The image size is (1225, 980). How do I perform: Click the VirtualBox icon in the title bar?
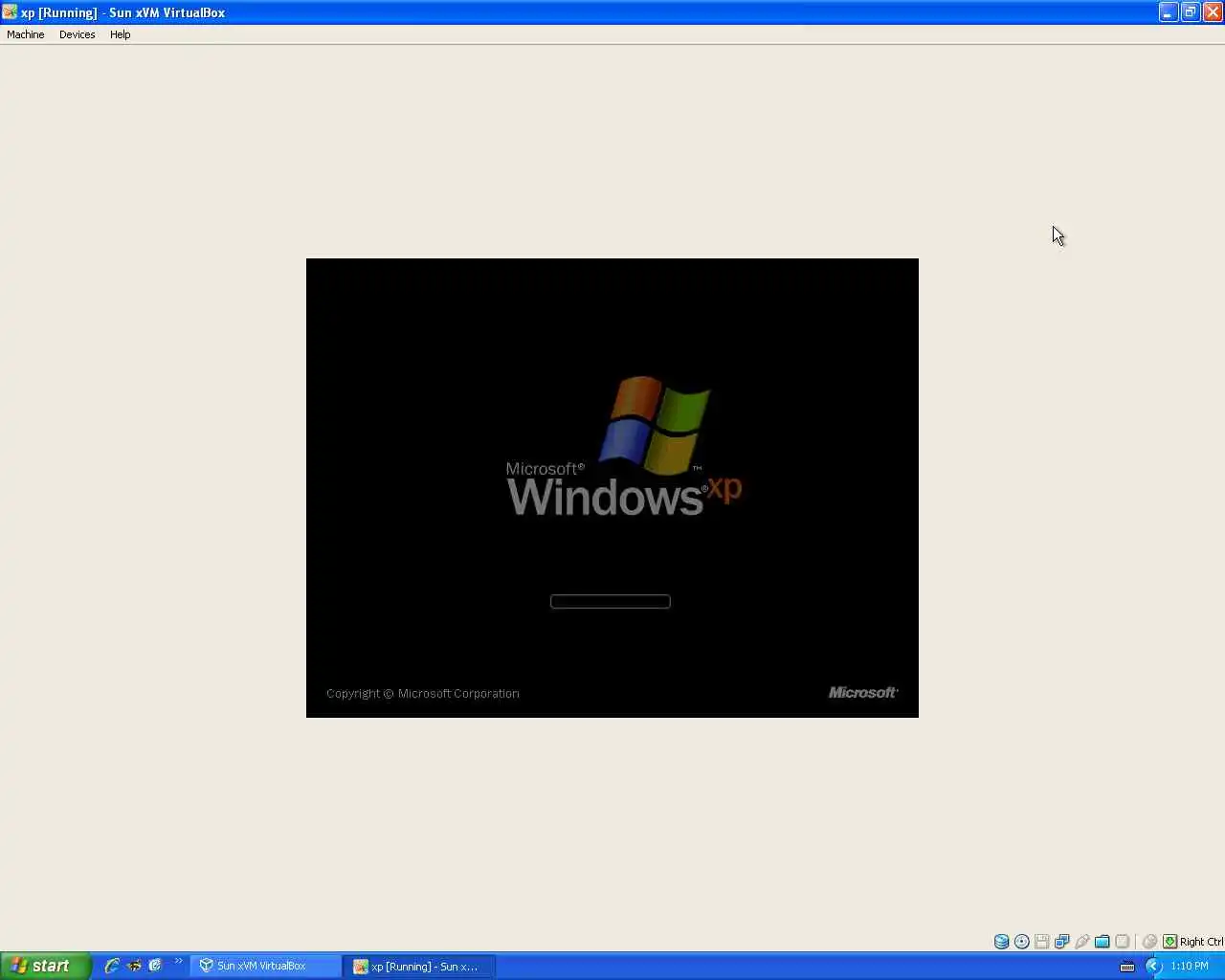[x=10, y=12]
